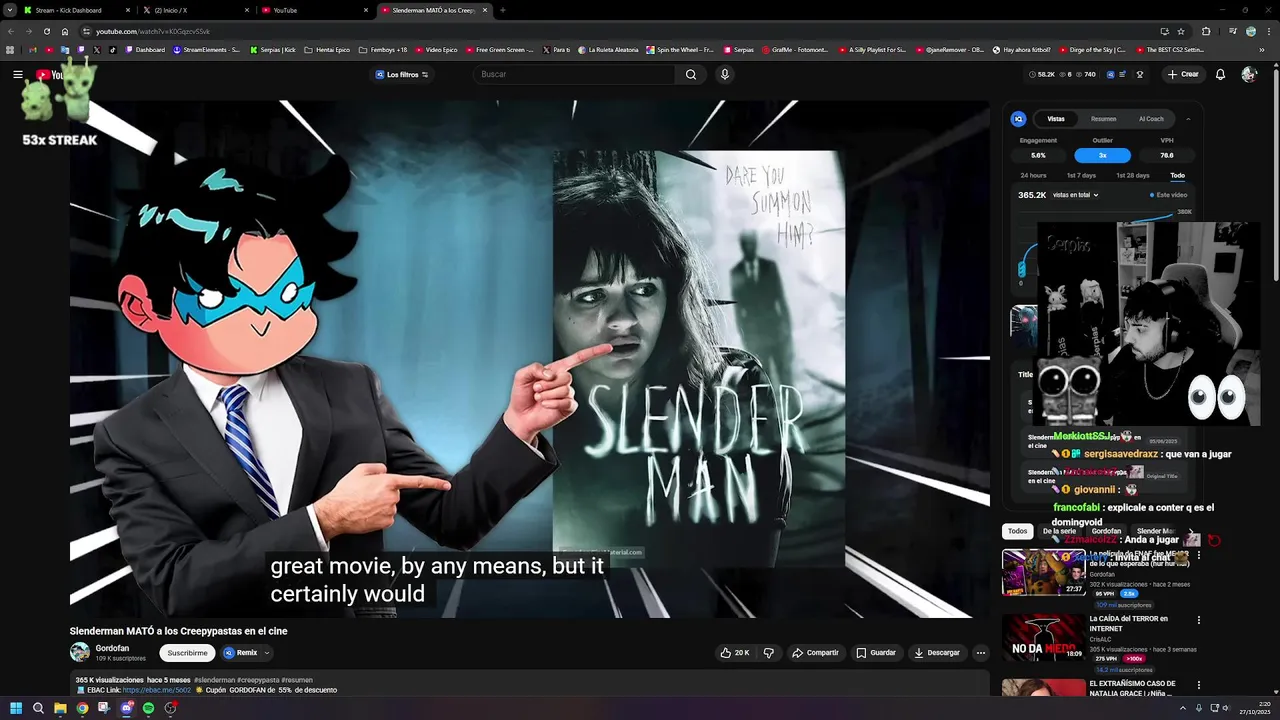Image resolution: width=1280 pixels, height=720 pixels.
Task: Open the Crear create menu
Action: tap(1183, 74)
